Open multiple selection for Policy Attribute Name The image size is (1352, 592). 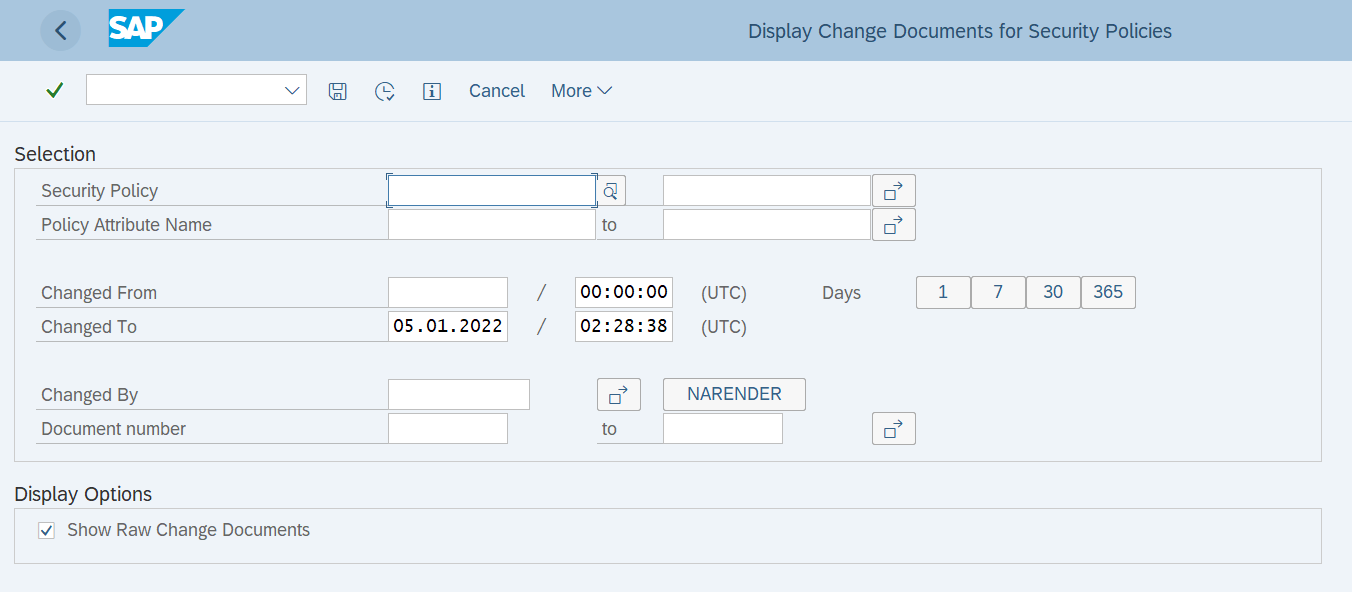[893, 225]
